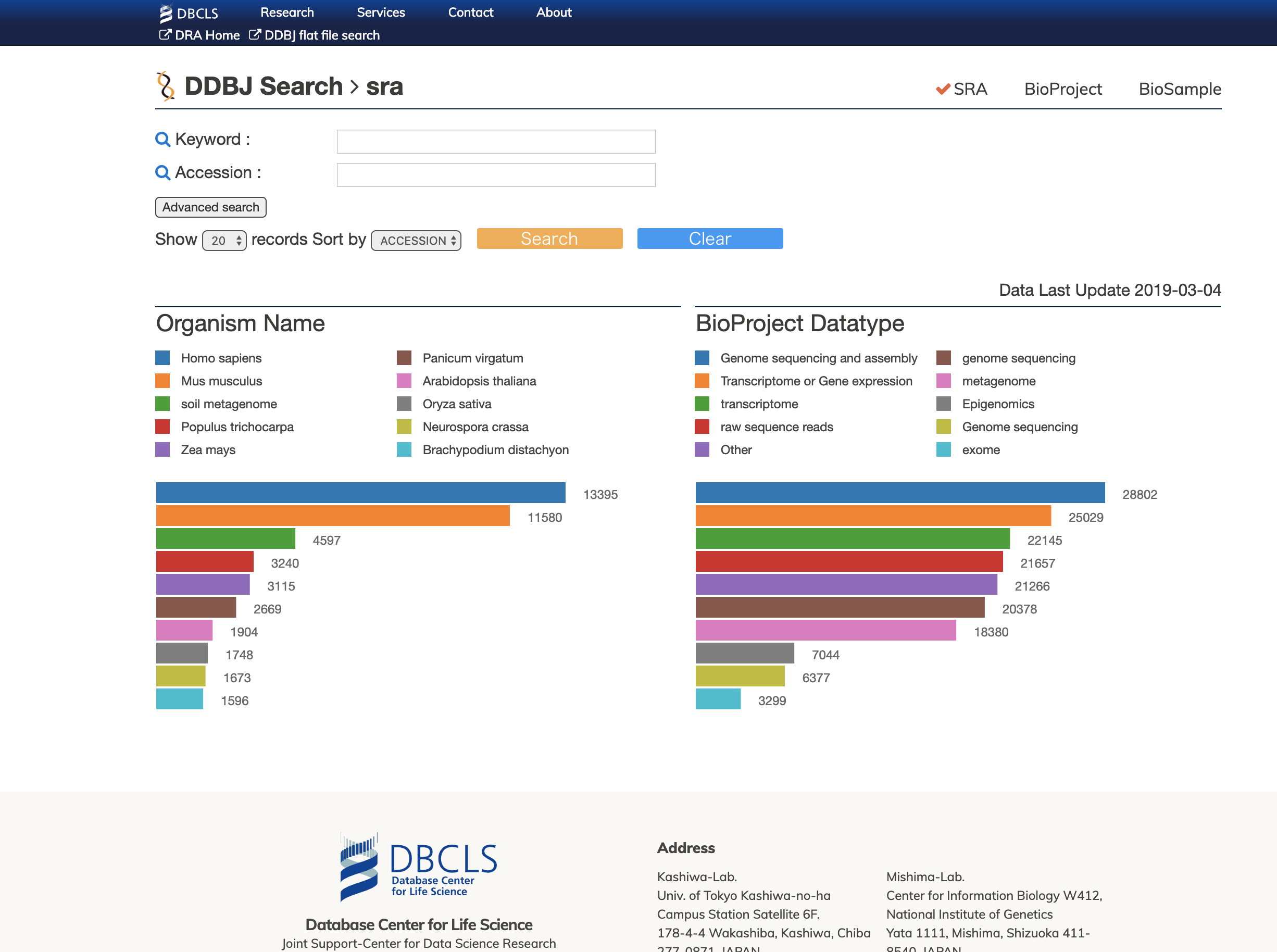
Task: Click the orange SRA checkmark icon
Action: (943, 89)
